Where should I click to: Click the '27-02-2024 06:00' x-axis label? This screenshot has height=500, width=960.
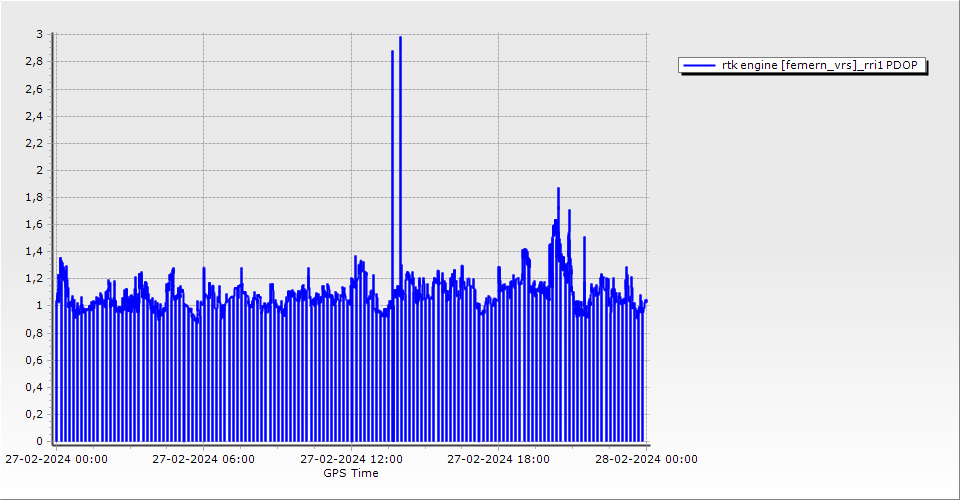point(203,460)
